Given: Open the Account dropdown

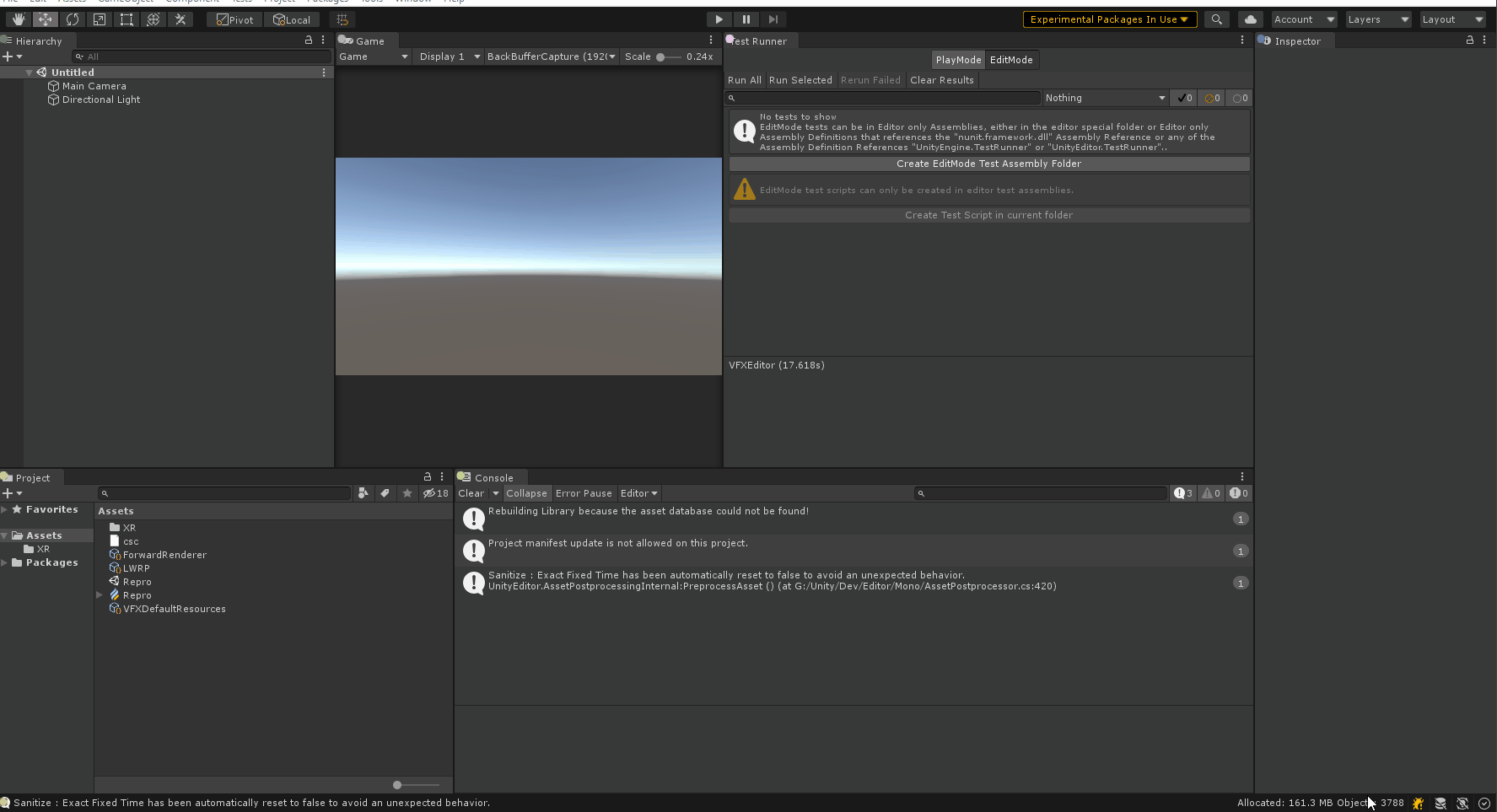Looking at the screenshot, I should tap(1304, 19).
